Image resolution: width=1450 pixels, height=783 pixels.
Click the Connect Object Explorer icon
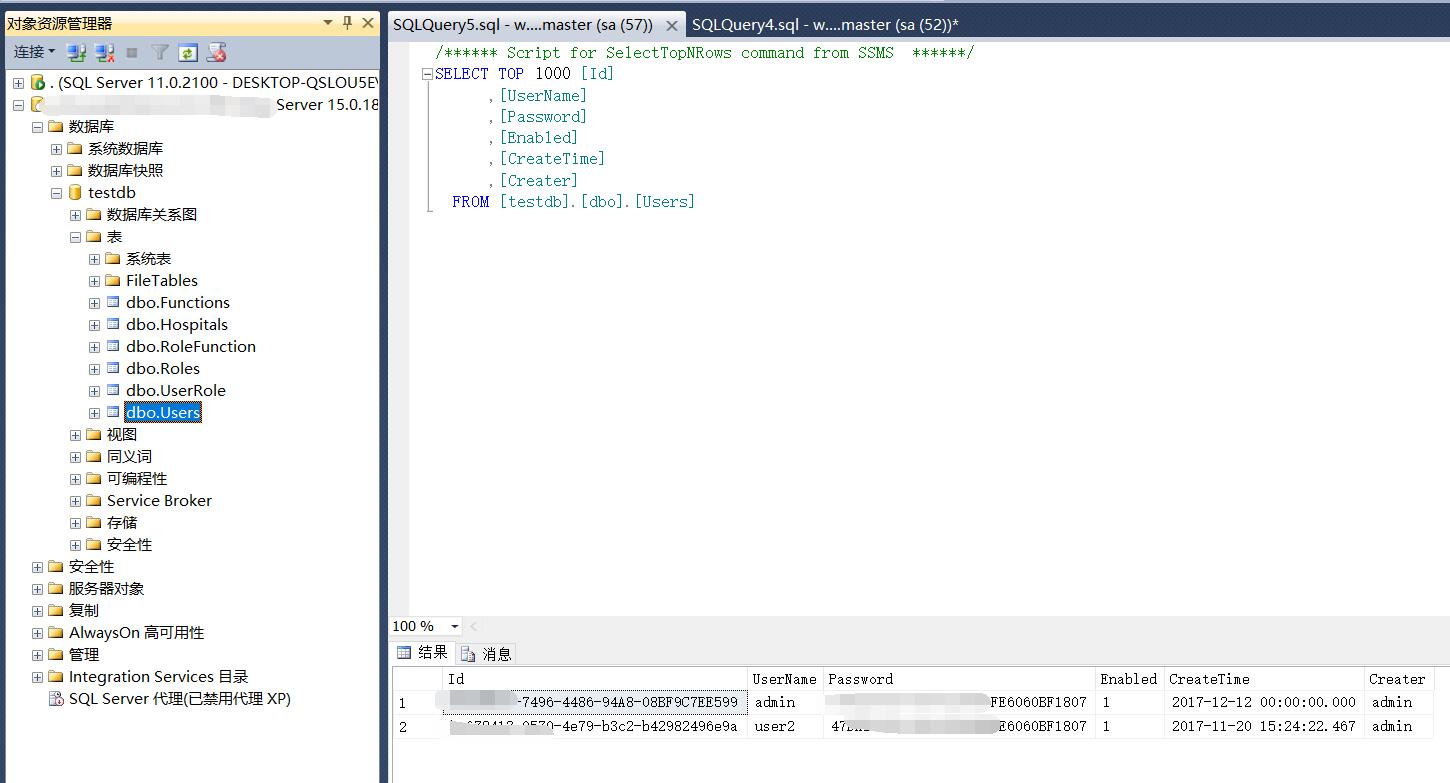[76, 52]
